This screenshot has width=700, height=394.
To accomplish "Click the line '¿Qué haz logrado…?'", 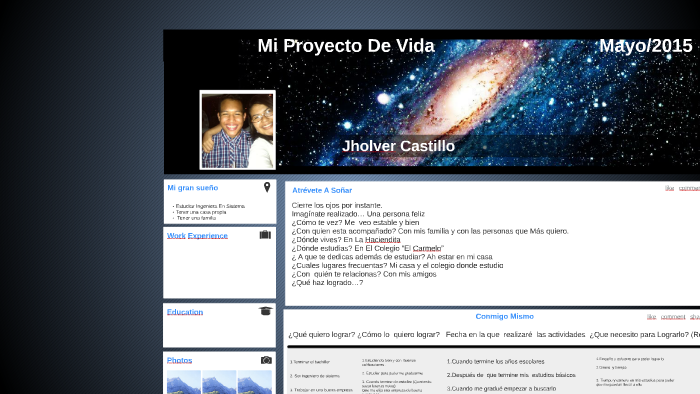I will click(327, 282).
